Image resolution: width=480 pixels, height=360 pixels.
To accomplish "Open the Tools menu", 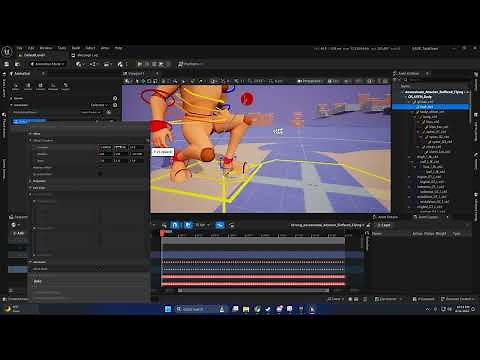I will point(62,48).
